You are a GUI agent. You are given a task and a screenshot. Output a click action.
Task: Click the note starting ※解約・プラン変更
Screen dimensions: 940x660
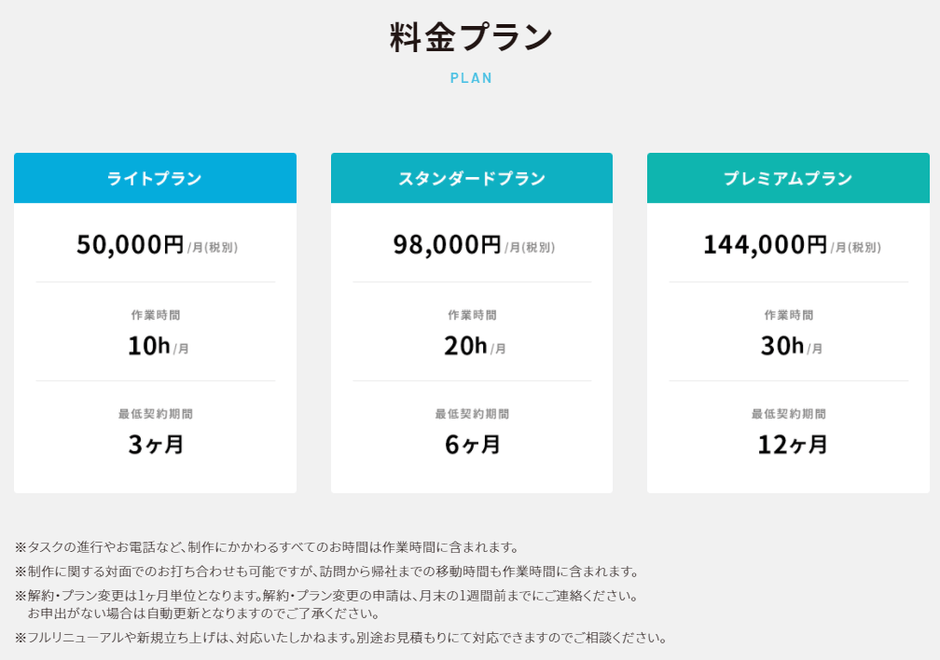point(327,595)
